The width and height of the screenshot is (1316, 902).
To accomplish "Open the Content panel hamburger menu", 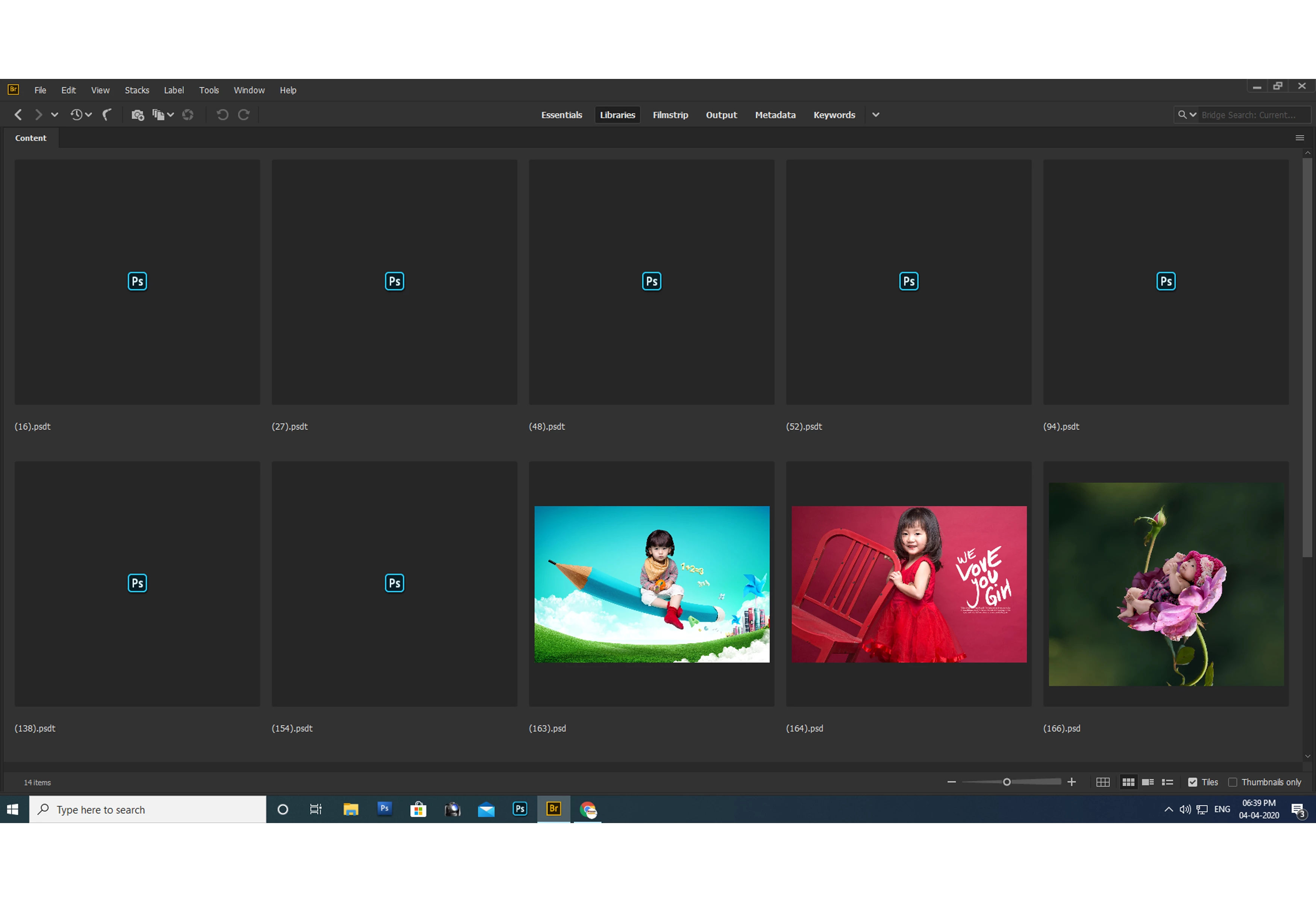I will pos(1299,138).
